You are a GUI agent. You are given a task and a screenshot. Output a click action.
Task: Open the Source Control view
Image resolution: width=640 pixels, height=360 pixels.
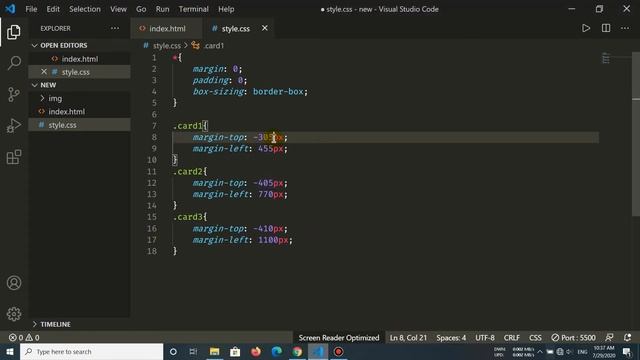[13, 94]
